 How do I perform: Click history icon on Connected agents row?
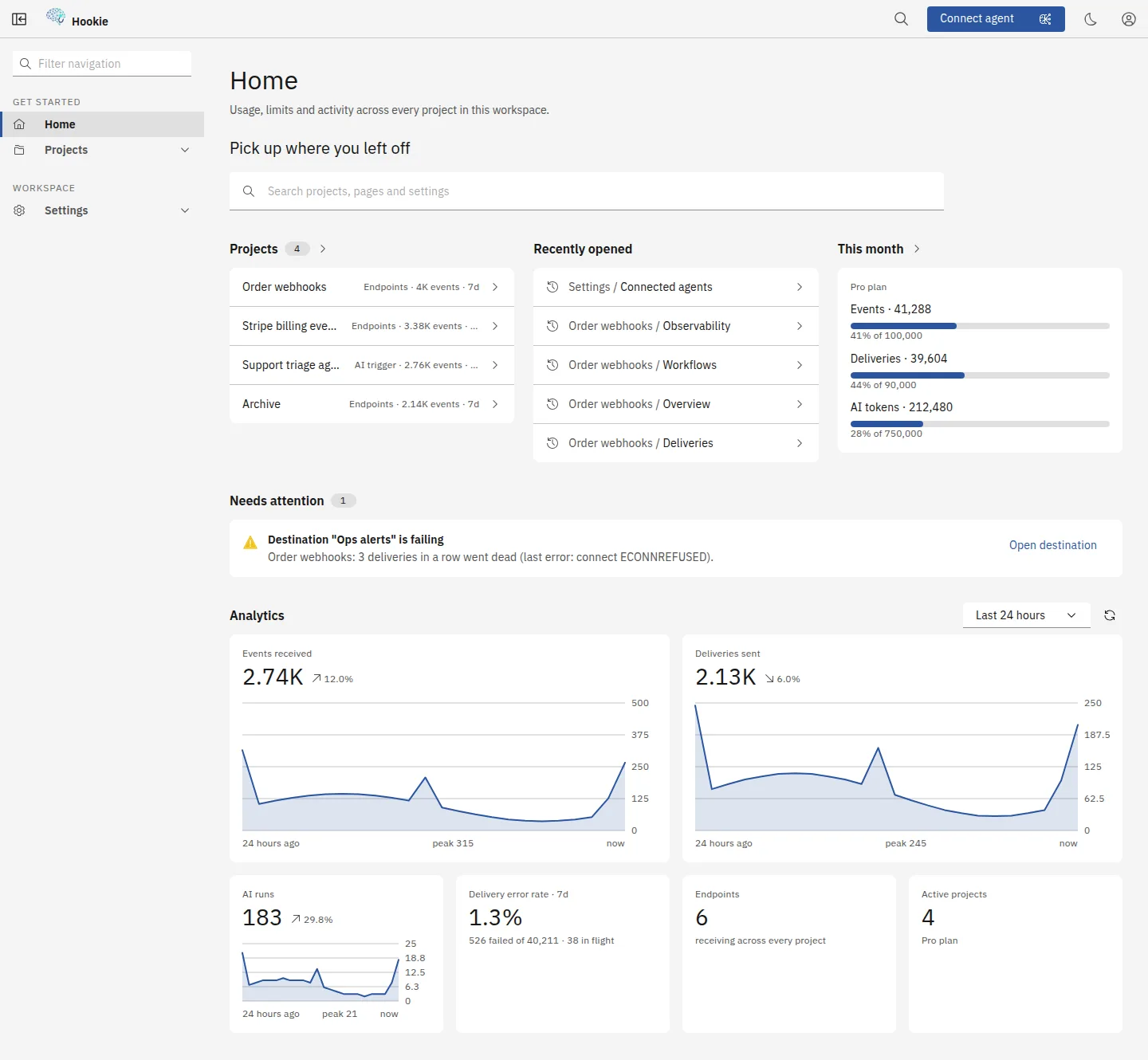pyautogui.click(x=552, y=287)
